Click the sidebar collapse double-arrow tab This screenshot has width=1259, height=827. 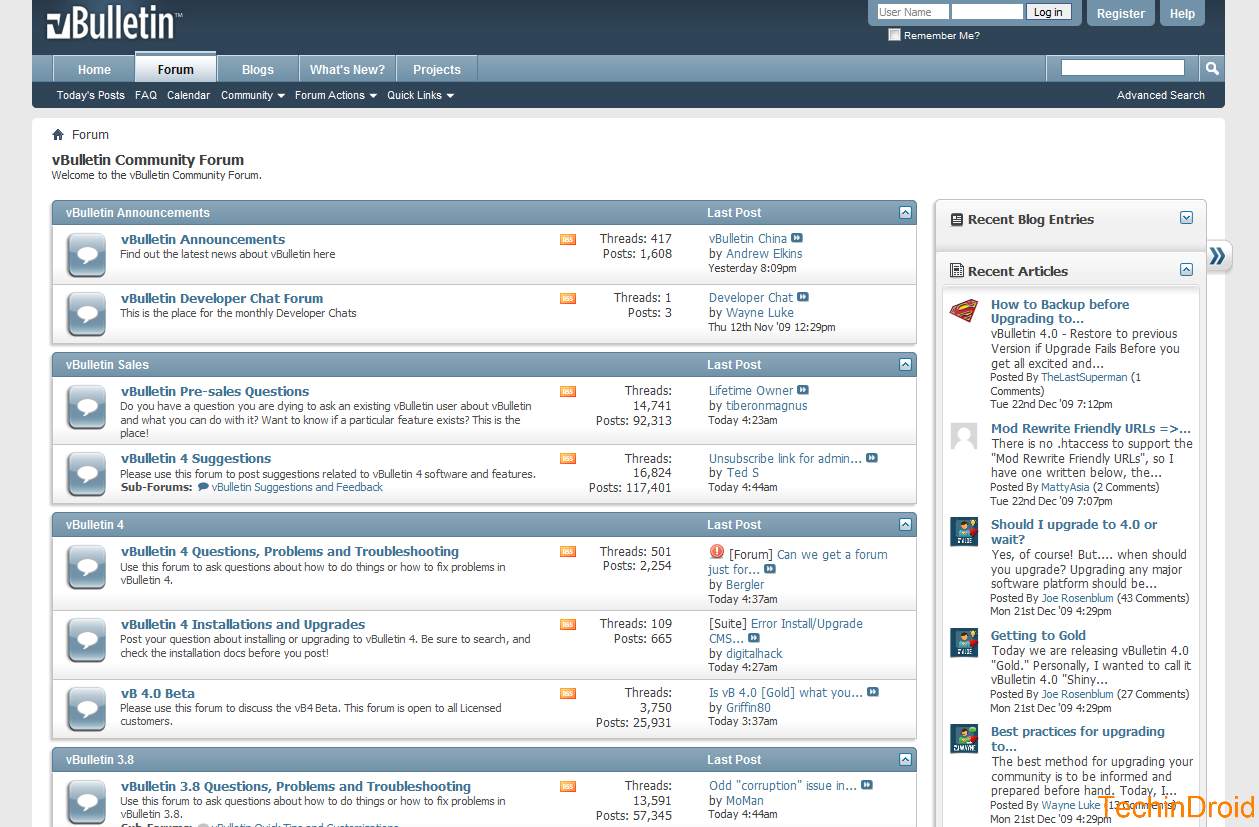tap(1218, 256)
